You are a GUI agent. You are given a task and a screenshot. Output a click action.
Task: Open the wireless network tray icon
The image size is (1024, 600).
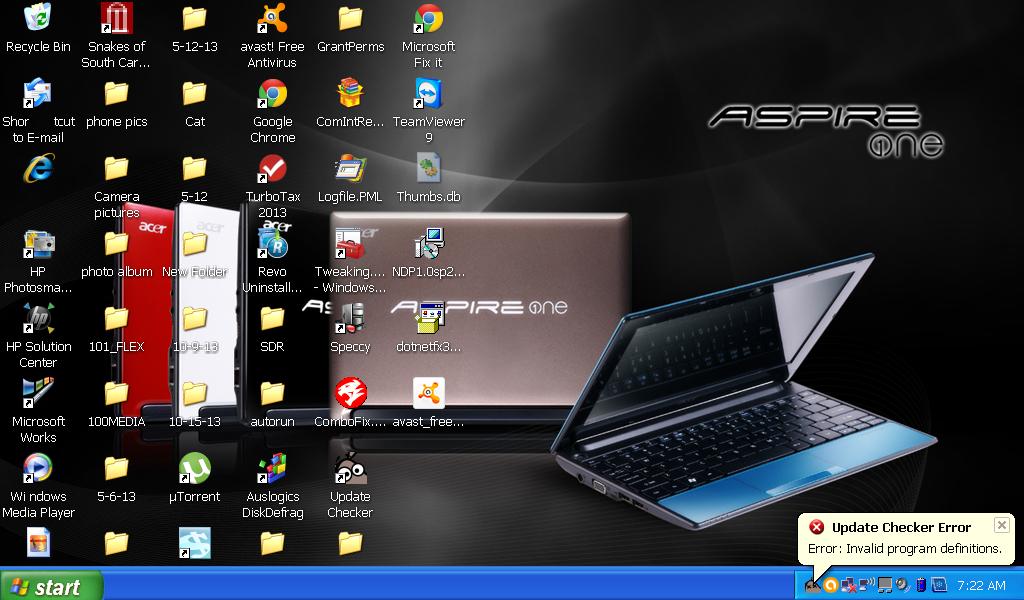click(867, 585)
